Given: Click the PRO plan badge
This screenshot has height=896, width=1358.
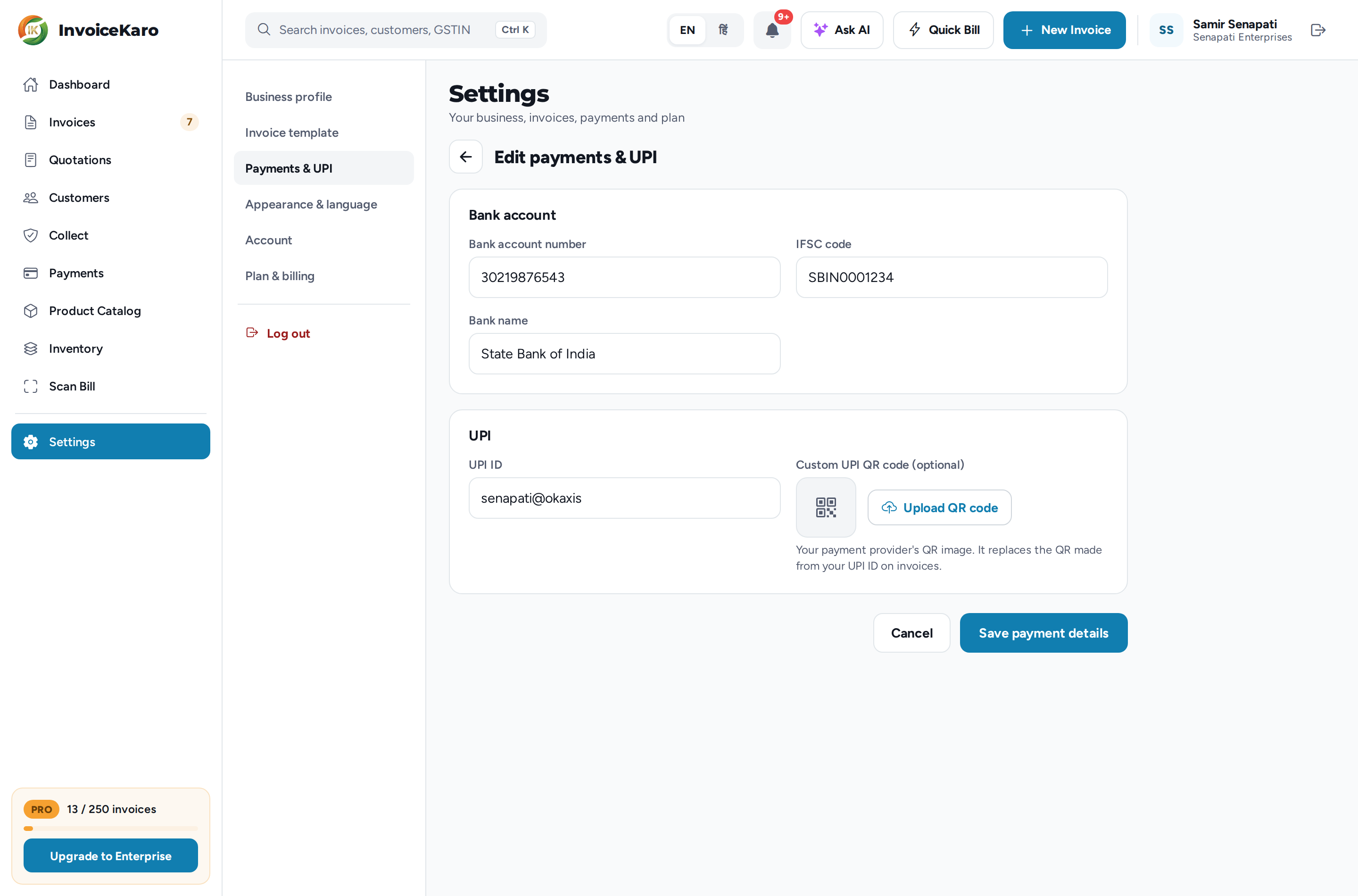Looking at the screenshot, I should click(x=41, y=809).
